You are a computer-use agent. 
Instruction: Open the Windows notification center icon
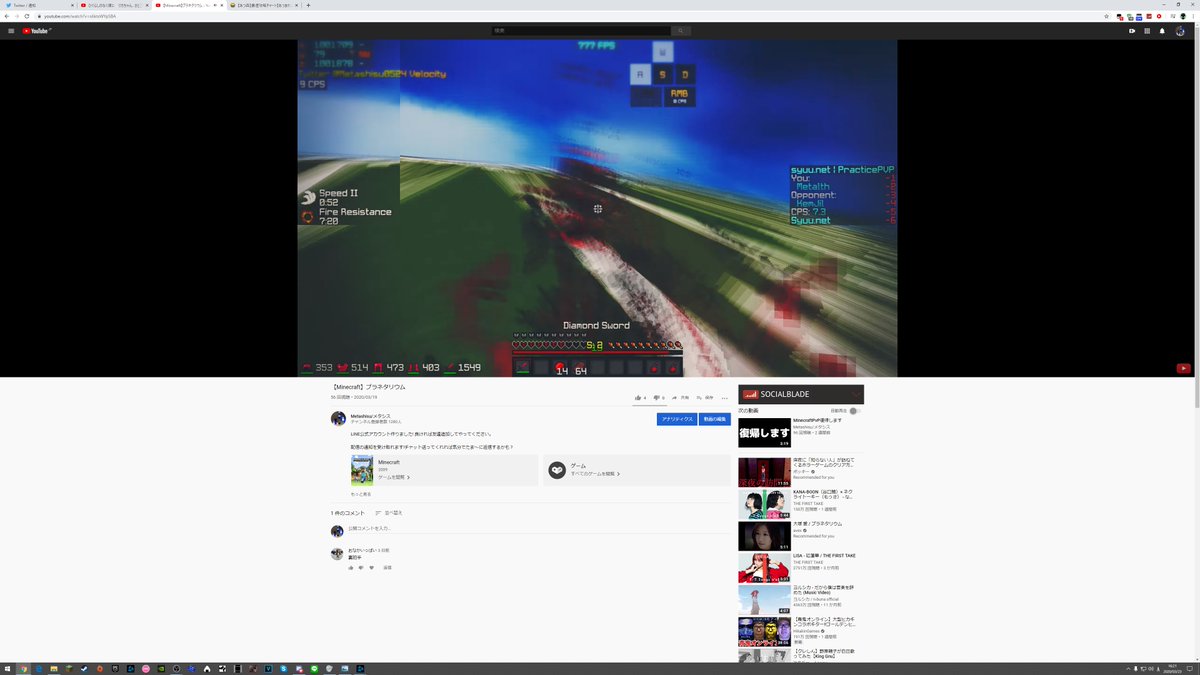[x=1191, y=668]
